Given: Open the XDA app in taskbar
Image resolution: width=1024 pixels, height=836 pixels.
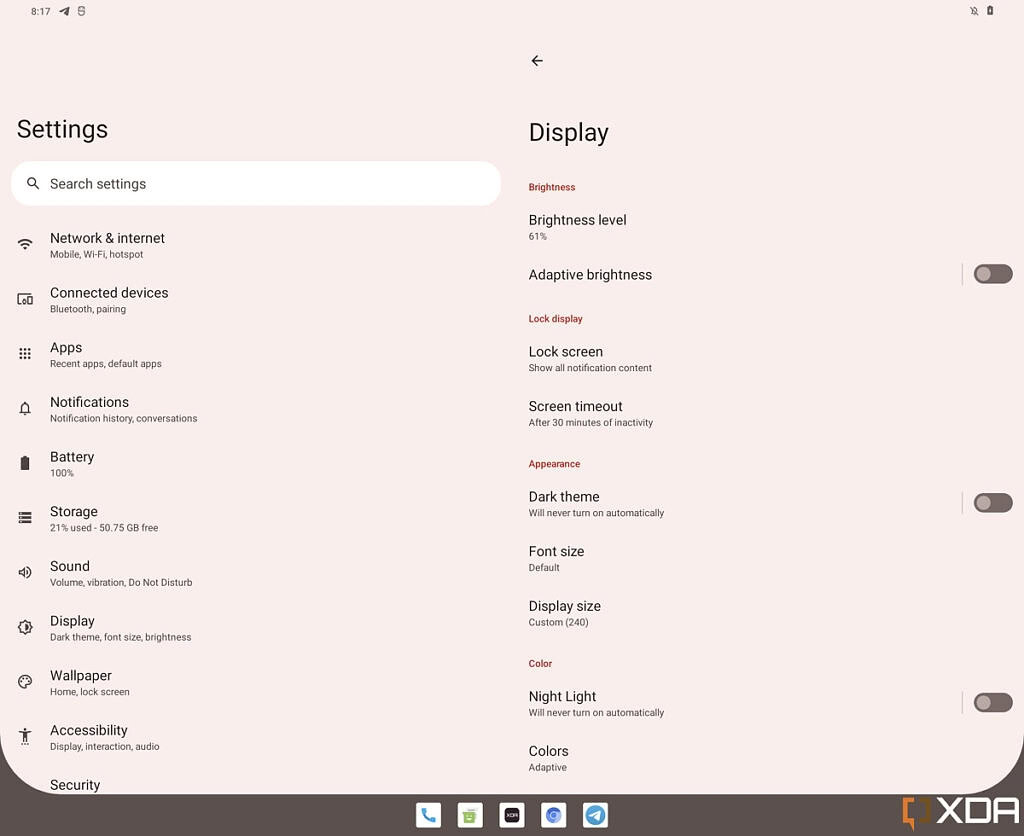Looking at the screenshot, I should (512, 815).
